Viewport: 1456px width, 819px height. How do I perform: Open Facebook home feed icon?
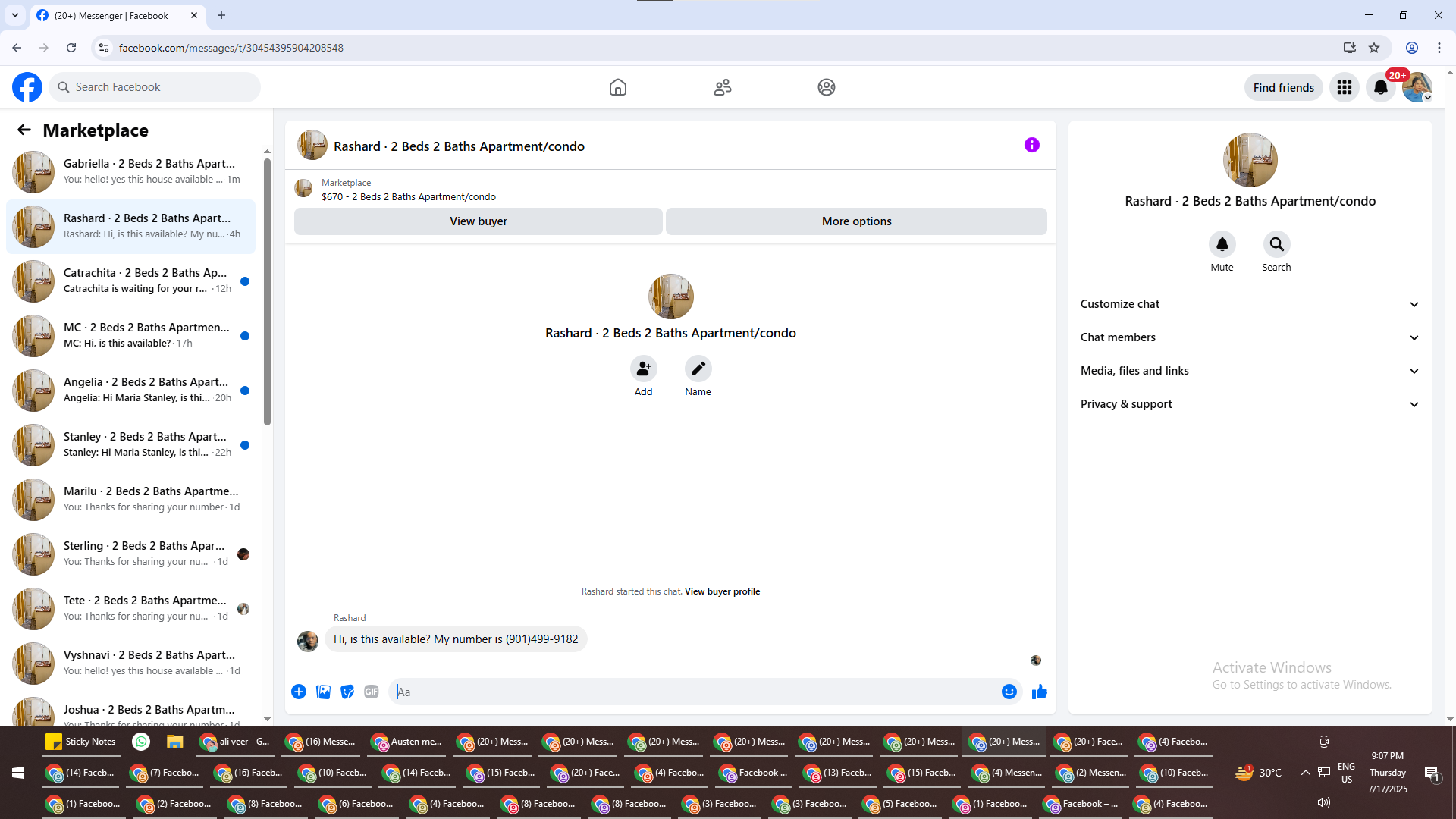[x=618, y=87]
